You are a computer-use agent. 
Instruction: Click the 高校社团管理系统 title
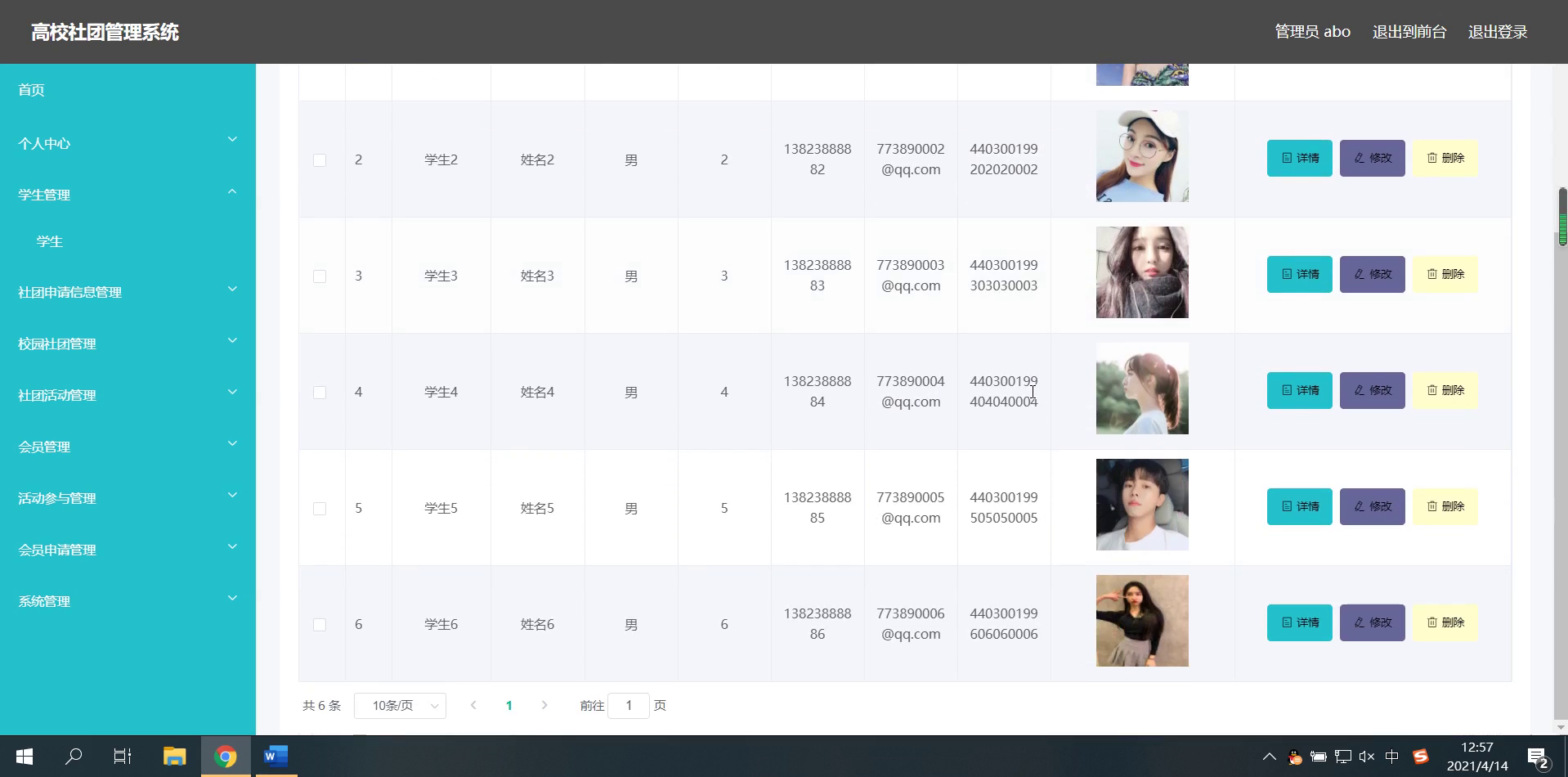[105, 32]
